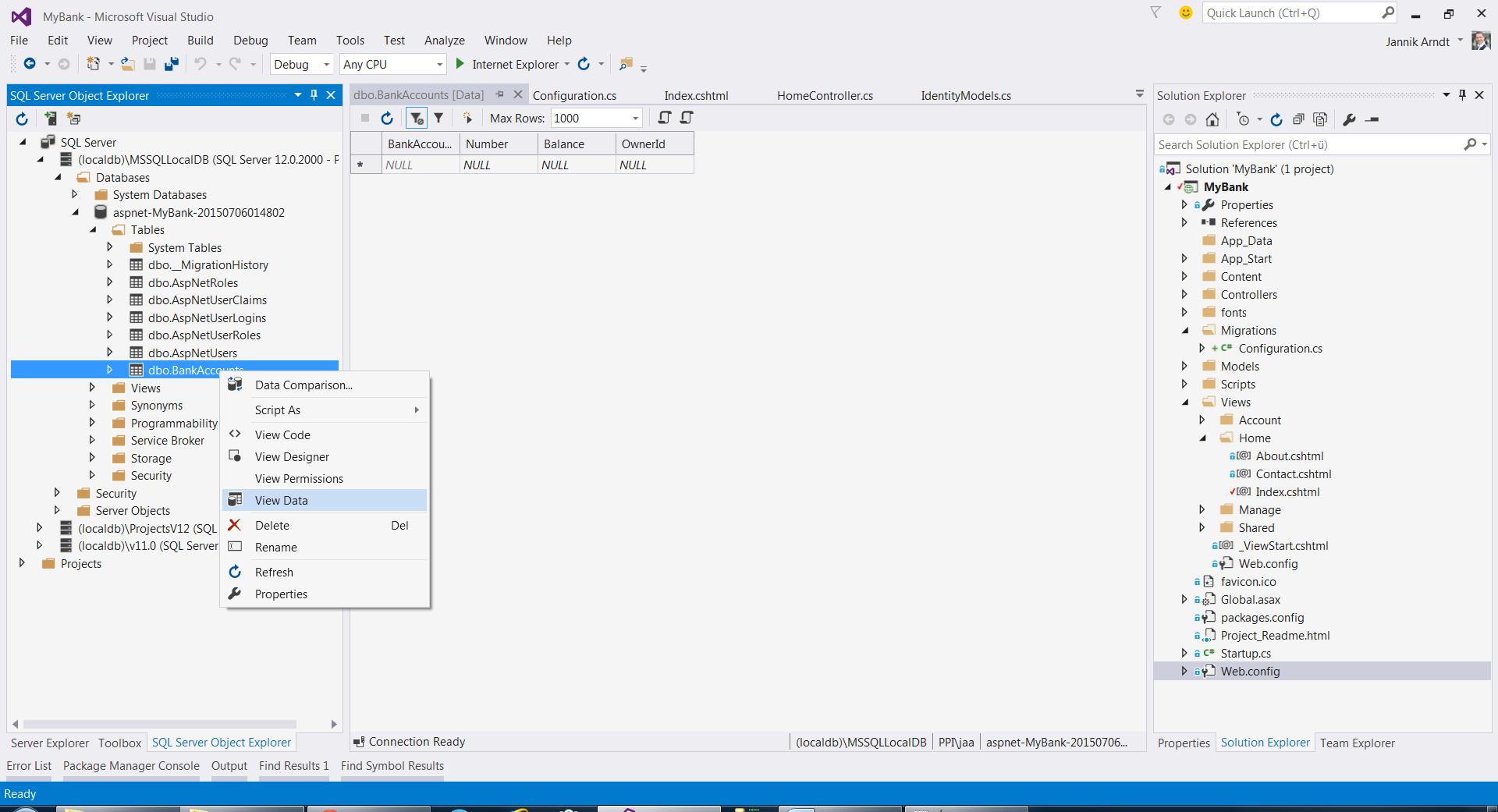Refresh the BankAccounts data grid
The height and width of the screenshot is (812, 1498).
click(387, 119)
